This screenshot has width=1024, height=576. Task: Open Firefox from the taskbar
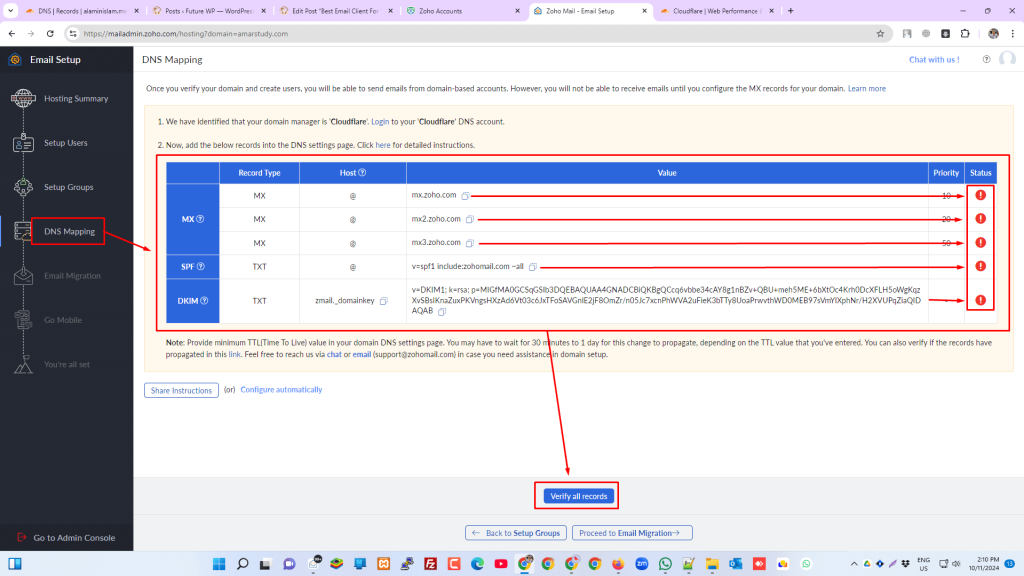(x=618, y=564)
